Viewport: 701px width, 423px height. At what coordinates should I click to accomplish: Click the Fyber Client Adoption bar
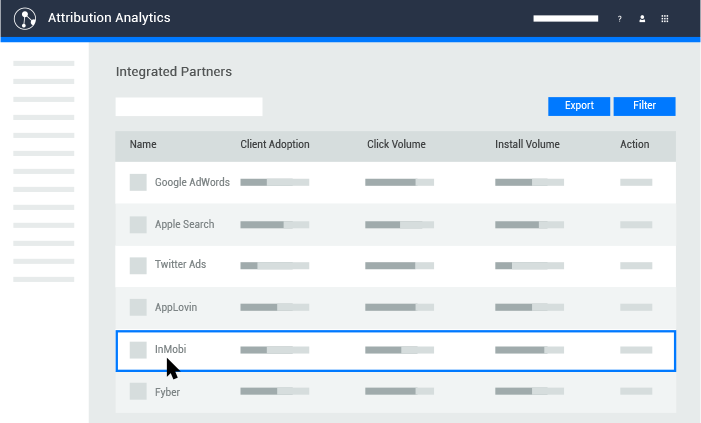click(x=274, y=391)
